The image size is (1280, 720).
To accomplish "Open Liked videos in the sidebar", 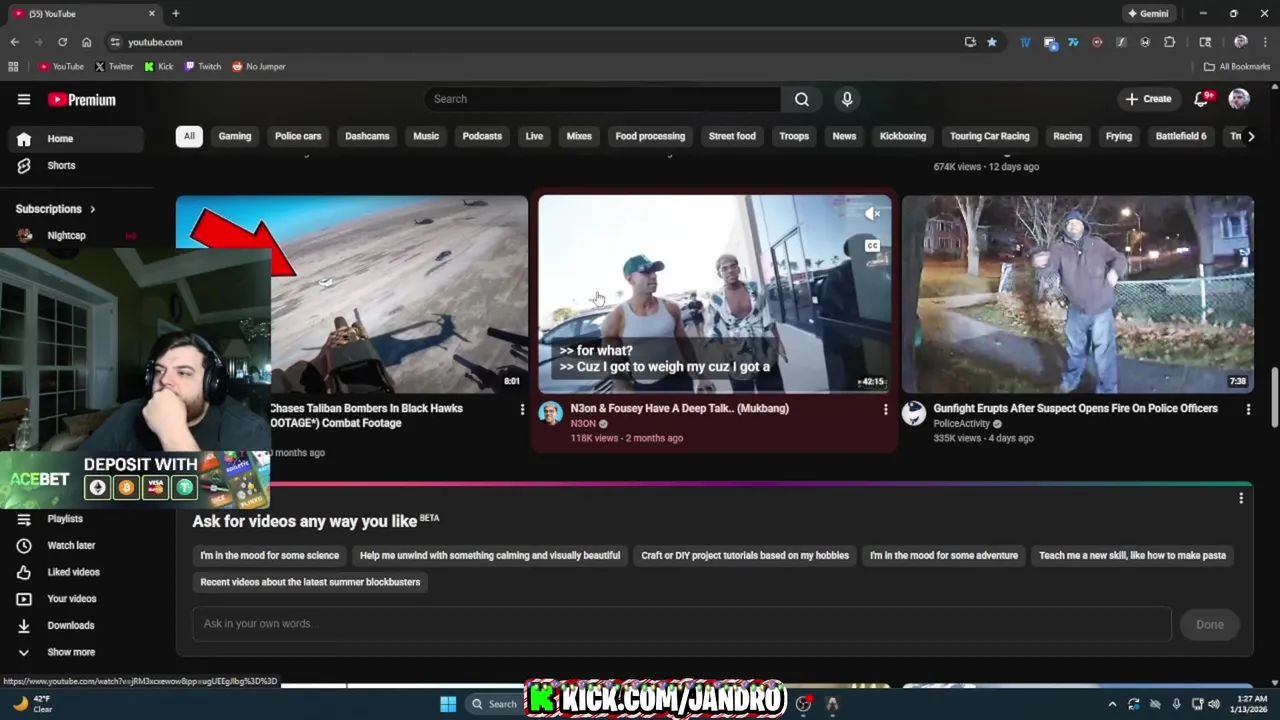I will point(78,572).
